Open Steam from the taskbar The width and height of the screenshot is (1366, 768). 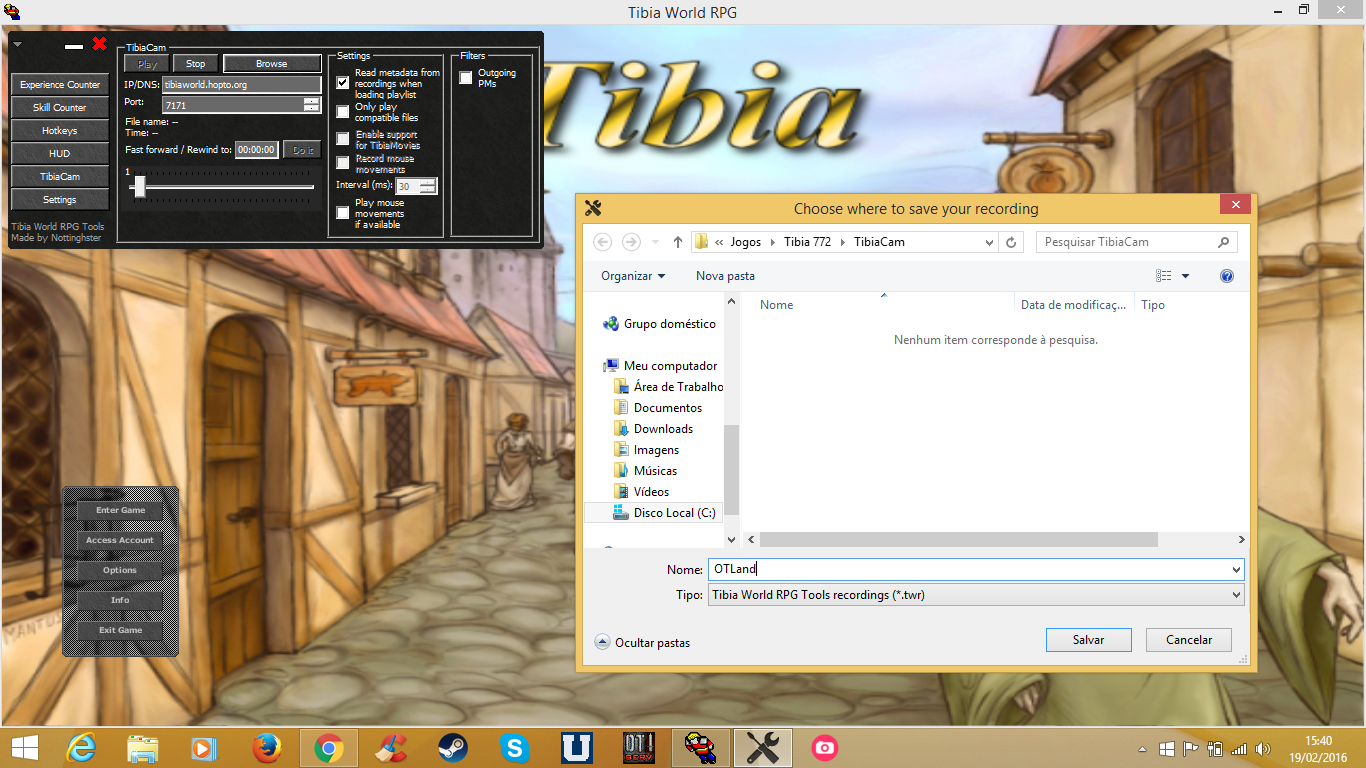[x=453, y=748]
